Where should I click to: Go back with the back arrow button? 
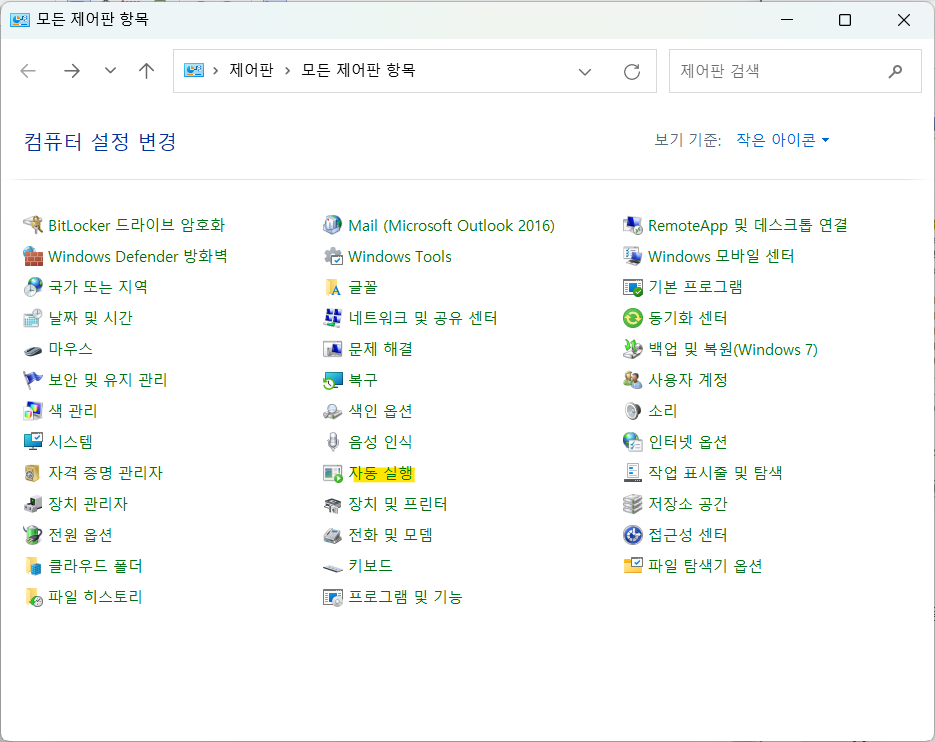(x=29, y=71)
